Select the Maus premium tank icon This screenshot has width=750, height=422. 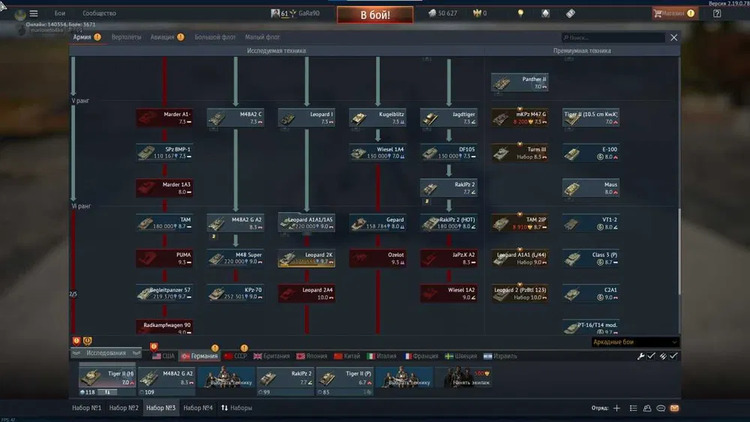[x=590, y=187]
